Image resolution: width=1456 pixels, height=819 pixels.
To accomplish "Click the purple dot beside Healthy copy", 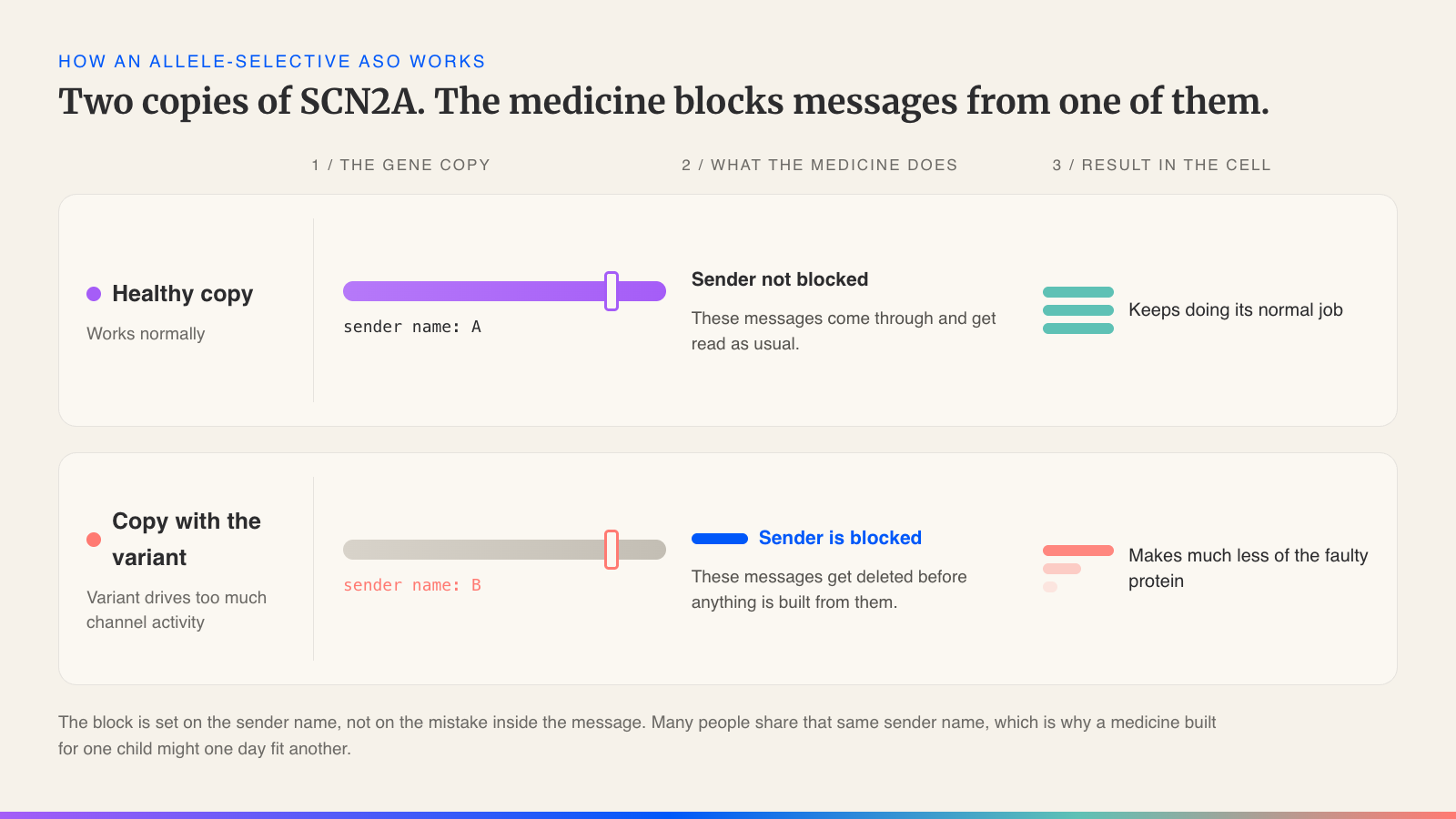I will 94,294.
